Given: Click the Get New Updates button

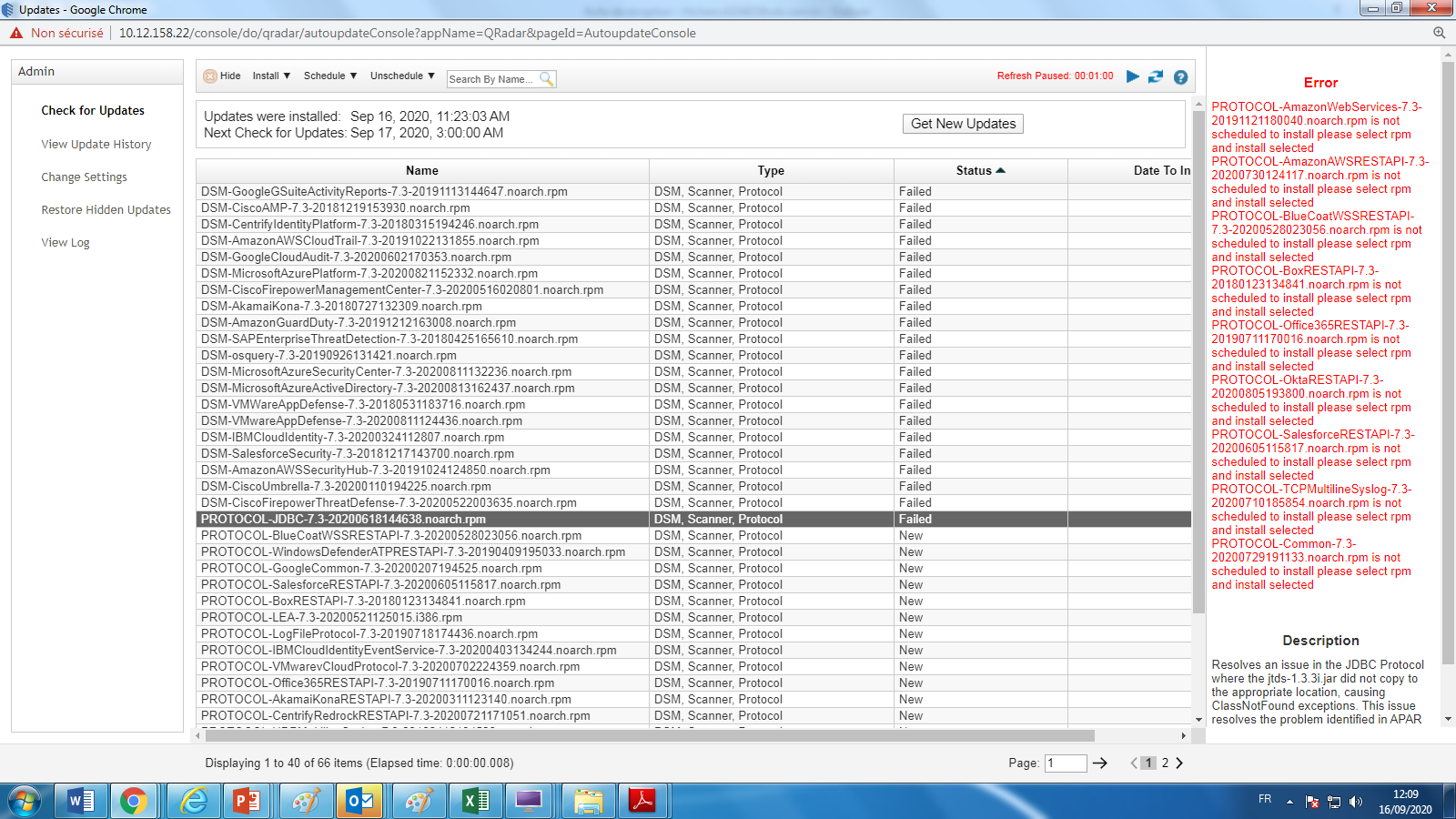Looking at the screenshot, I should pyautogui.click(x=963, y=124).
